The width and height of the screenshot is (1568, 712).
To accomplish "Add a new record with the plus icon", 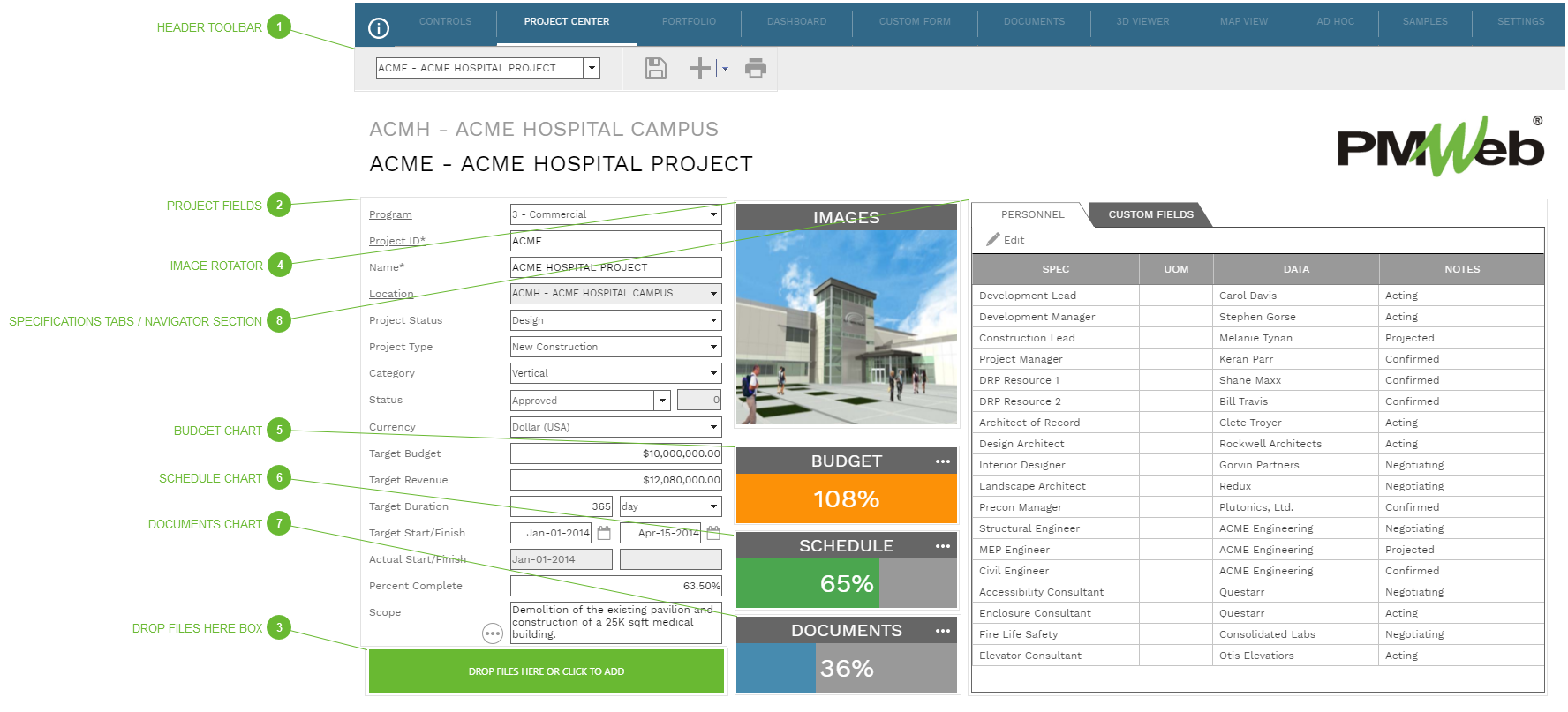I will 700,68.
